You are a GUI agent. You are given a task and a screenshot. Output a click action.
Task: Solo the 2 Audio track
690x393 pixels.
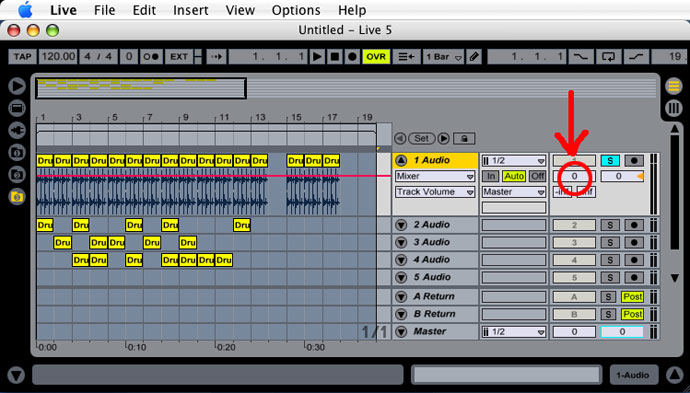click(x=610, y=225)
